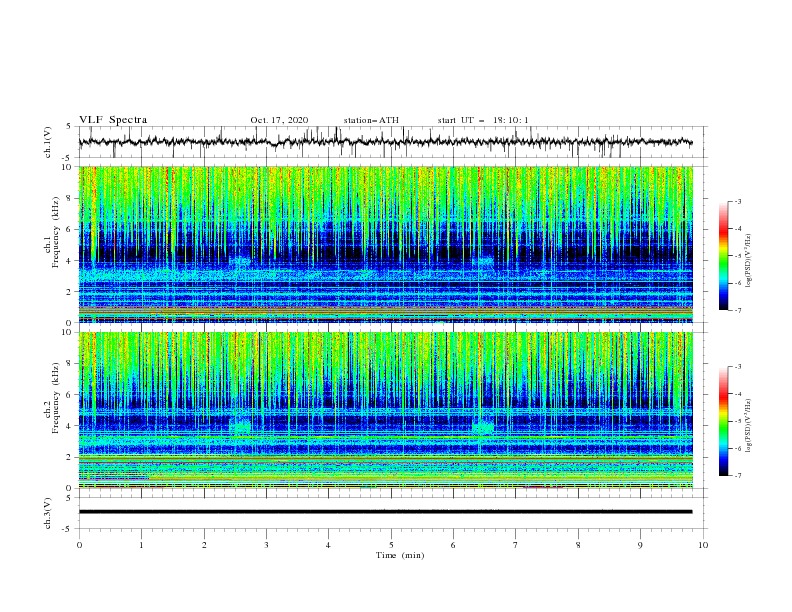Viewport: 792px width, 612px height.
Task: Click the "station=ATH" label
Action: [371, 120]
